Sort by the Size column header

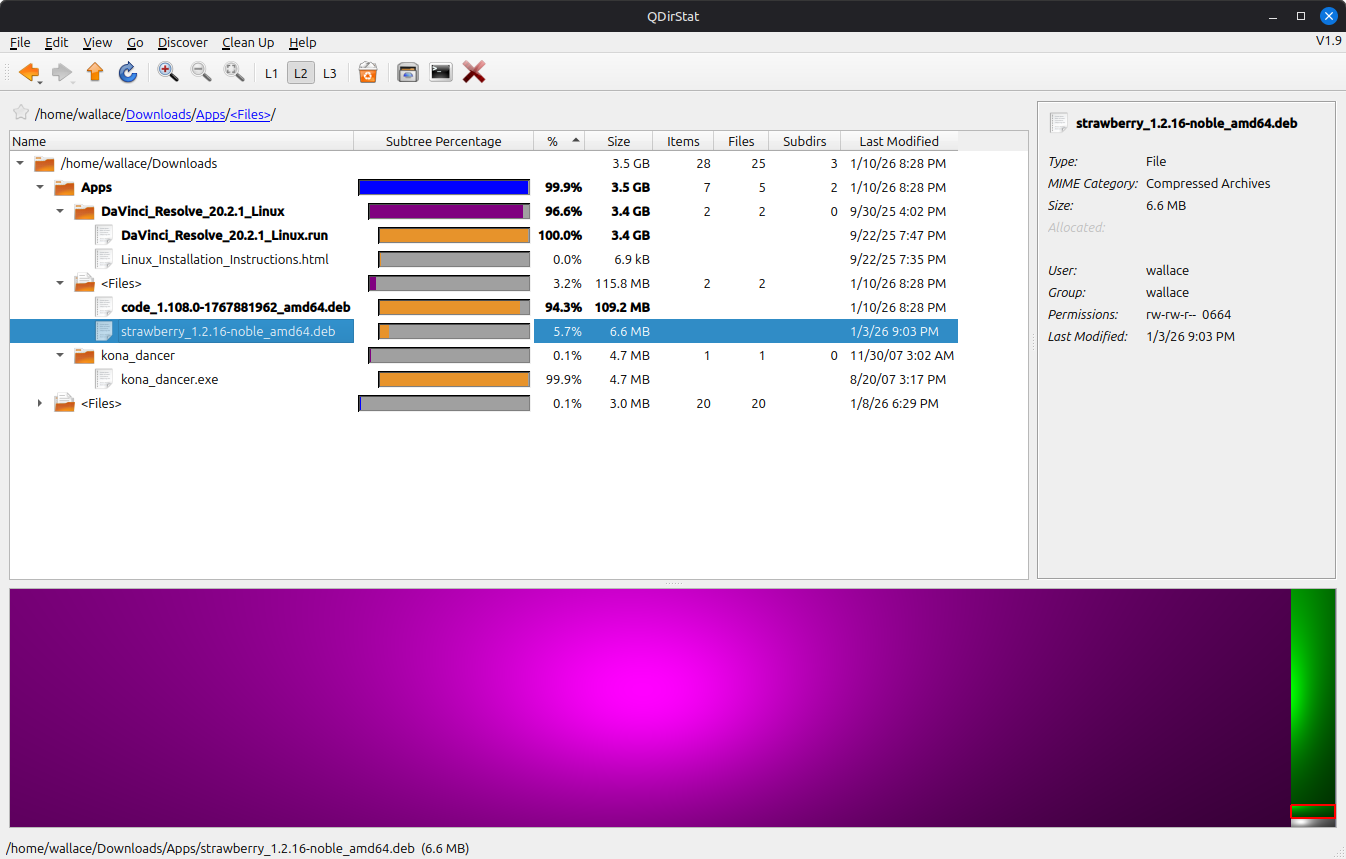coord(618,141)
